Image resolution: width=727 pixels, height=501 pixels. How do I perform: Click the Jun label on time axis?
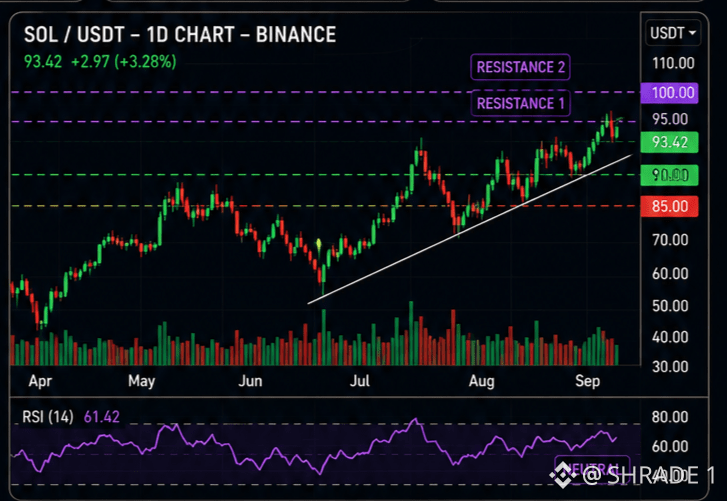250,381
